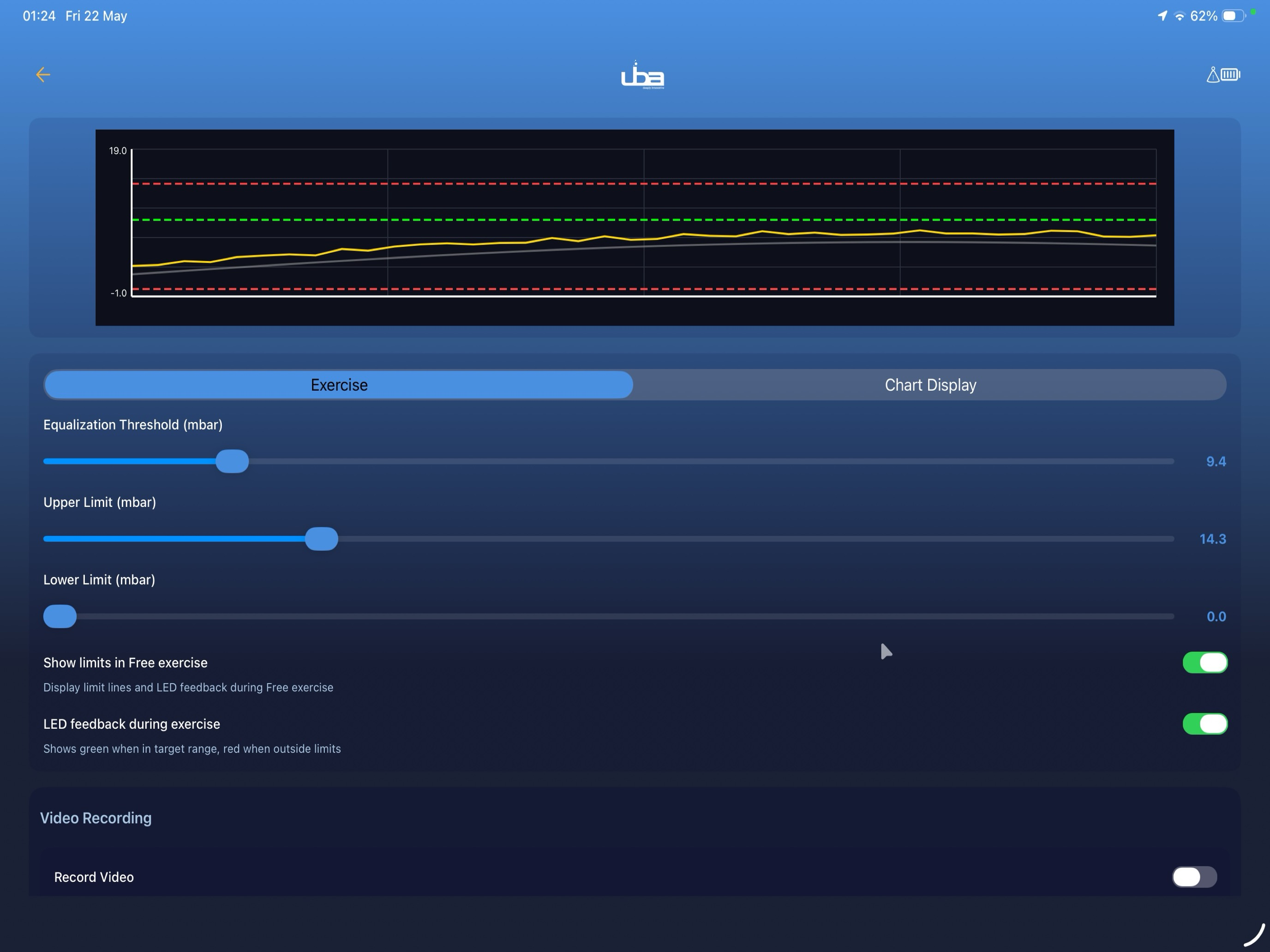Click the date Fri 22 May

point(96,16)
